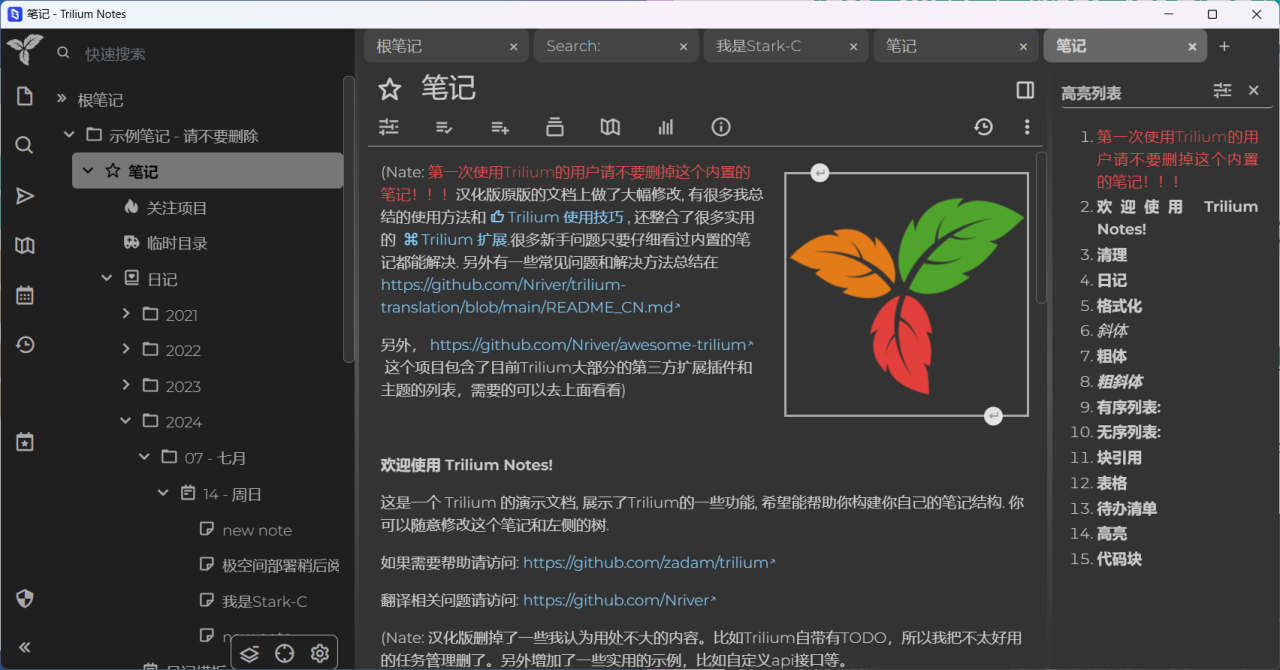Image resolution: width=1280 pixels, height=670 pixels.
Task: Toggle the right pane split view icon
Action: point(1024,89)
